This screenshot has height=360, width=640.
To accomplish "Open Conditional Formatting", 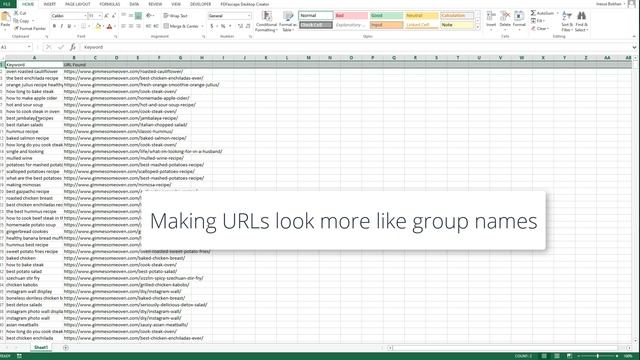I will pos(267,21).
